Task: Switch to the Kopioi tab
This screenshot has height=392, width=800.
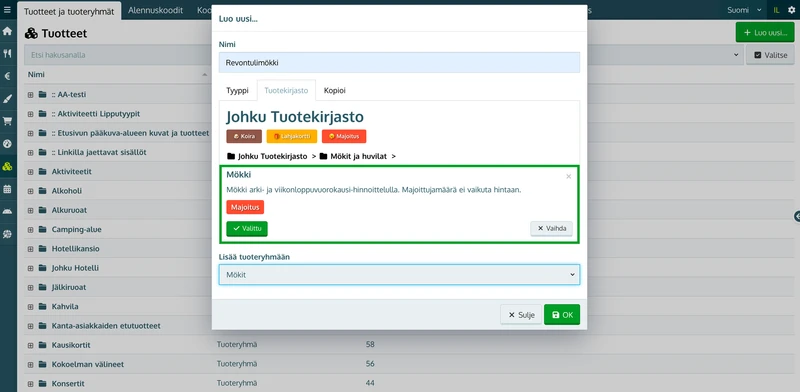Action: (x=335, y=90)
